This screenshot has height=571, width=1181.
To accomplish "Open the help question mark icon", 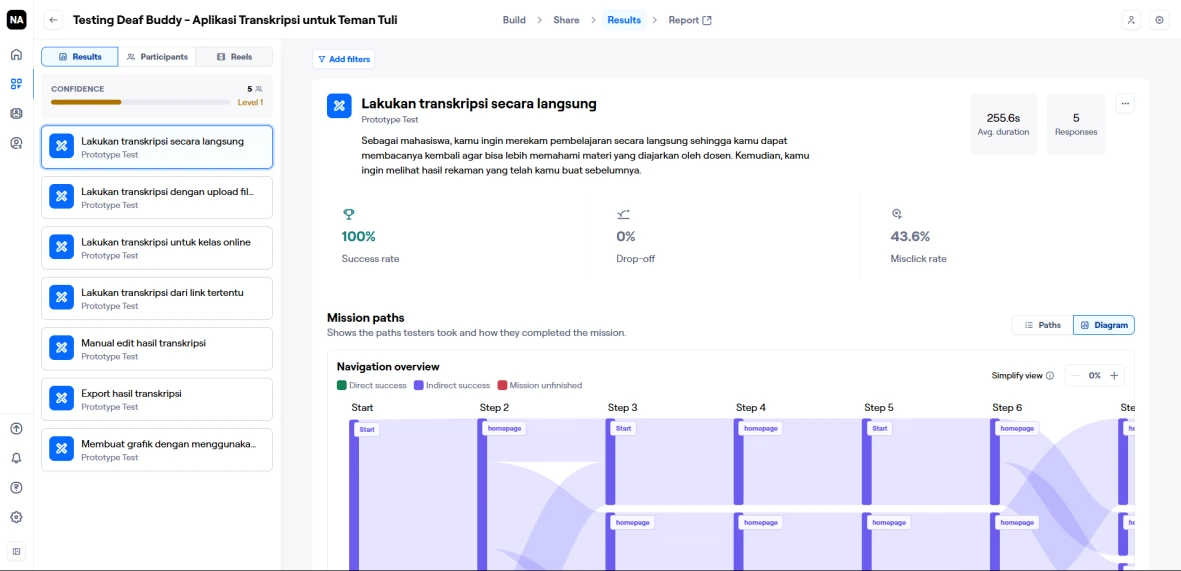I will click(x=17, y=487).
